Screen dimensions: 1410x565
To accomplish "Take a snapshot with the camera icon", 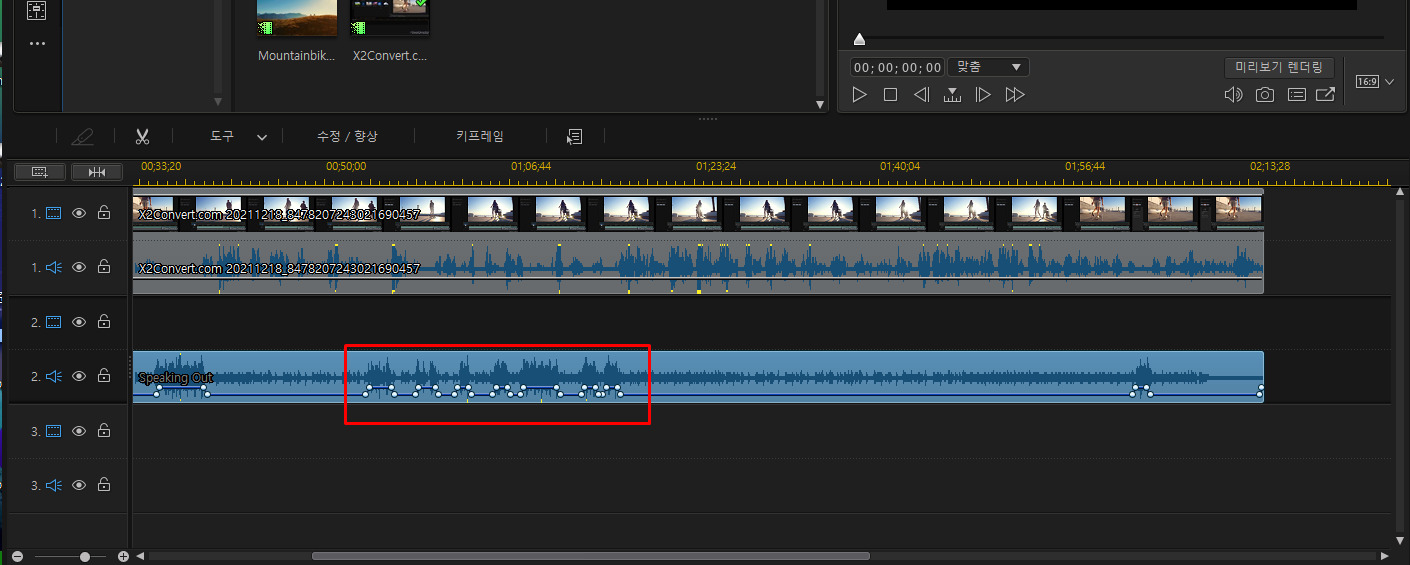I will [1265, 95].
